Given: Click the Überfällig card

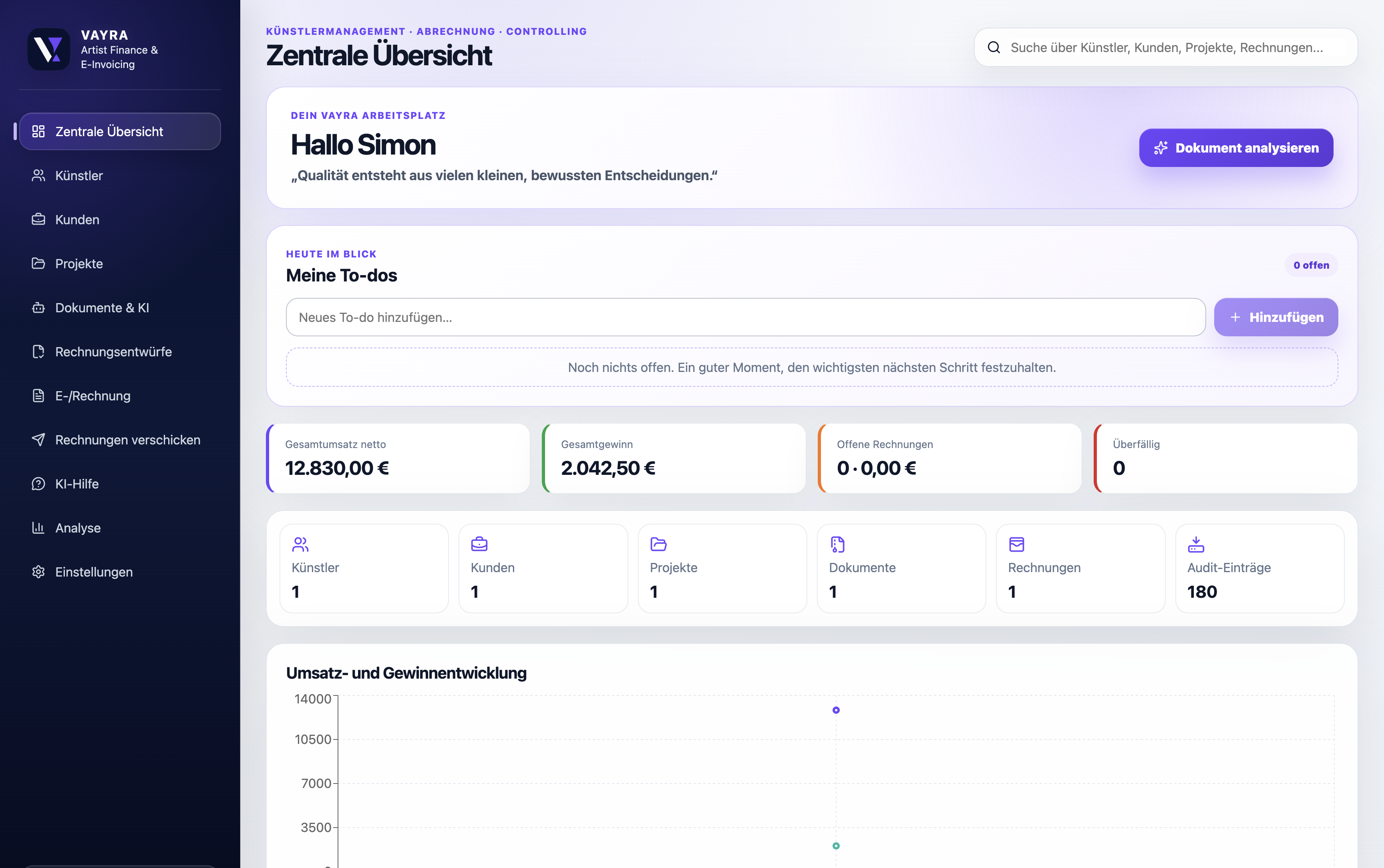Looking at the screenshot, I should (1225, 458).
